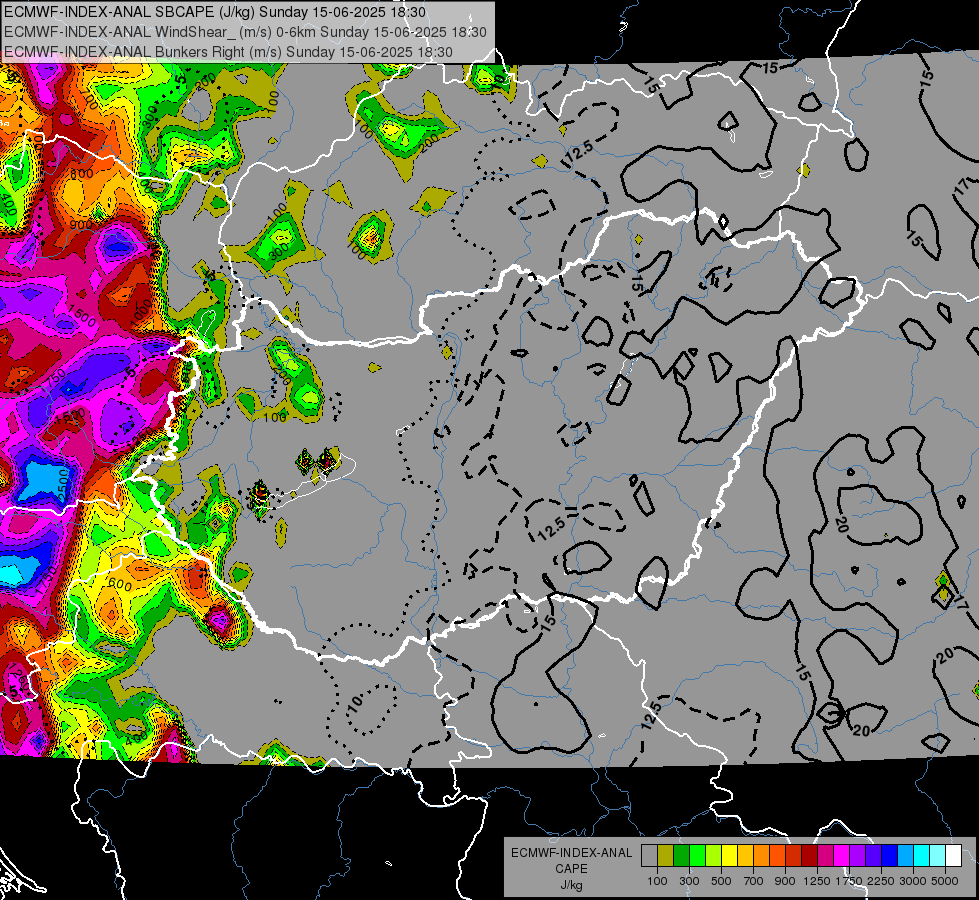
Task: Click the crimson-pink swatch right of the 1250 tick
Action: (826, 856)
